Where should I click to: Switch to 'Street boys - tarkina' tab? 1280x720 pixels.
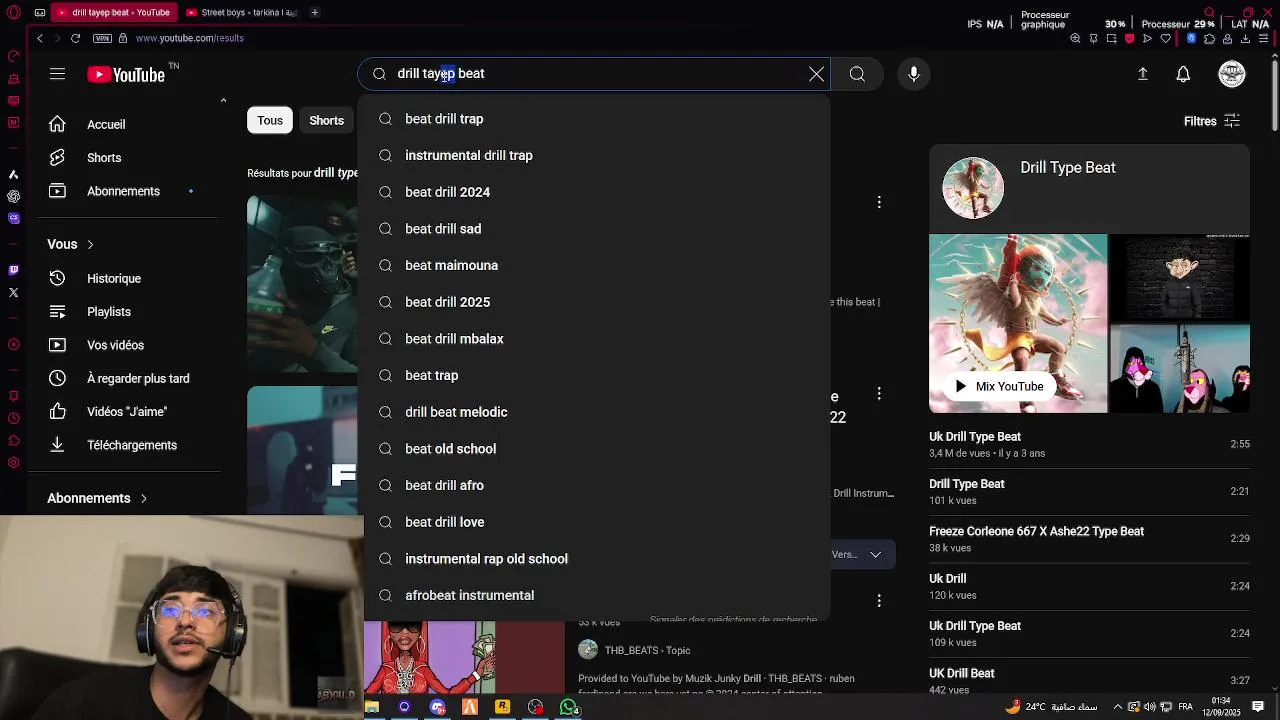(242, 13)
